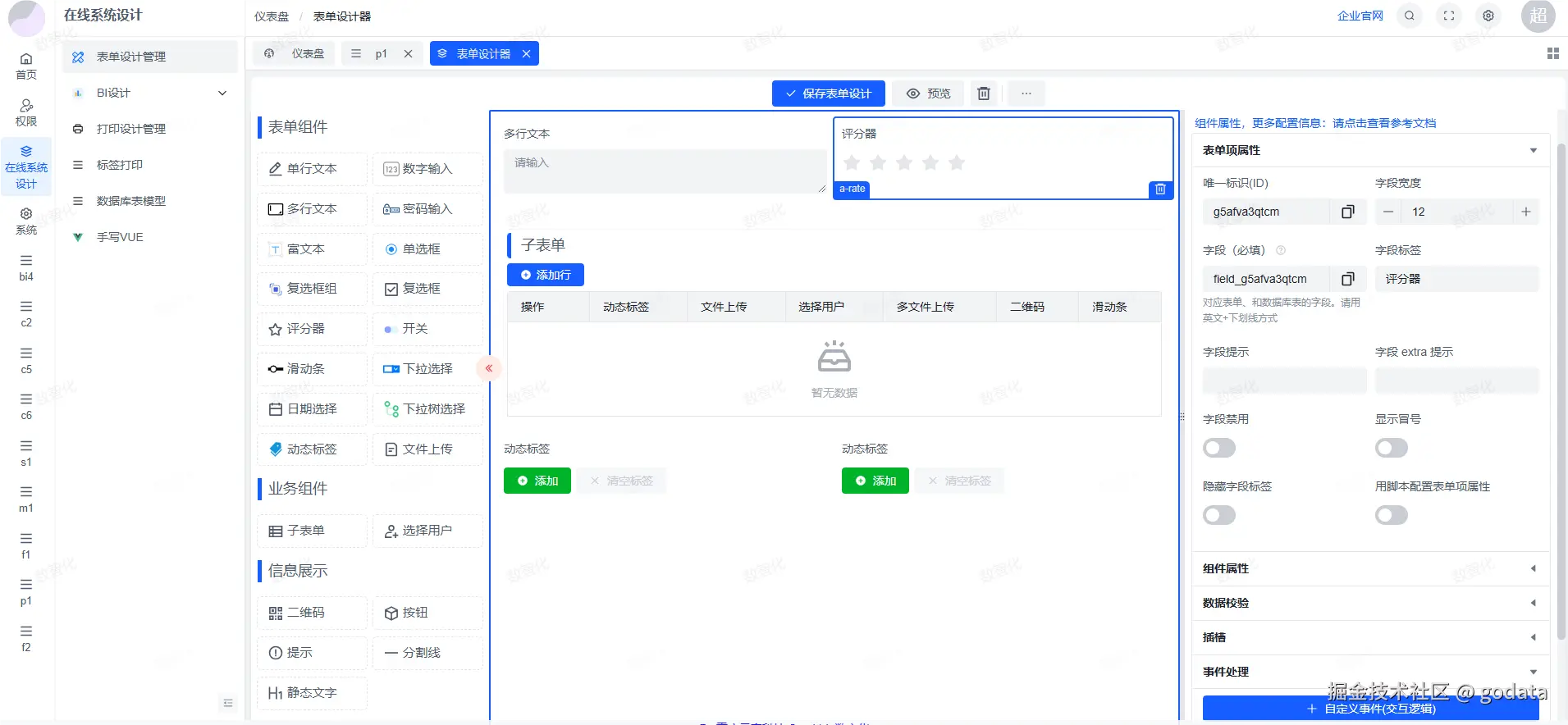1568x725 pixels.
Task: Open the more options ellipsis button
Action: pos(1026,93)
